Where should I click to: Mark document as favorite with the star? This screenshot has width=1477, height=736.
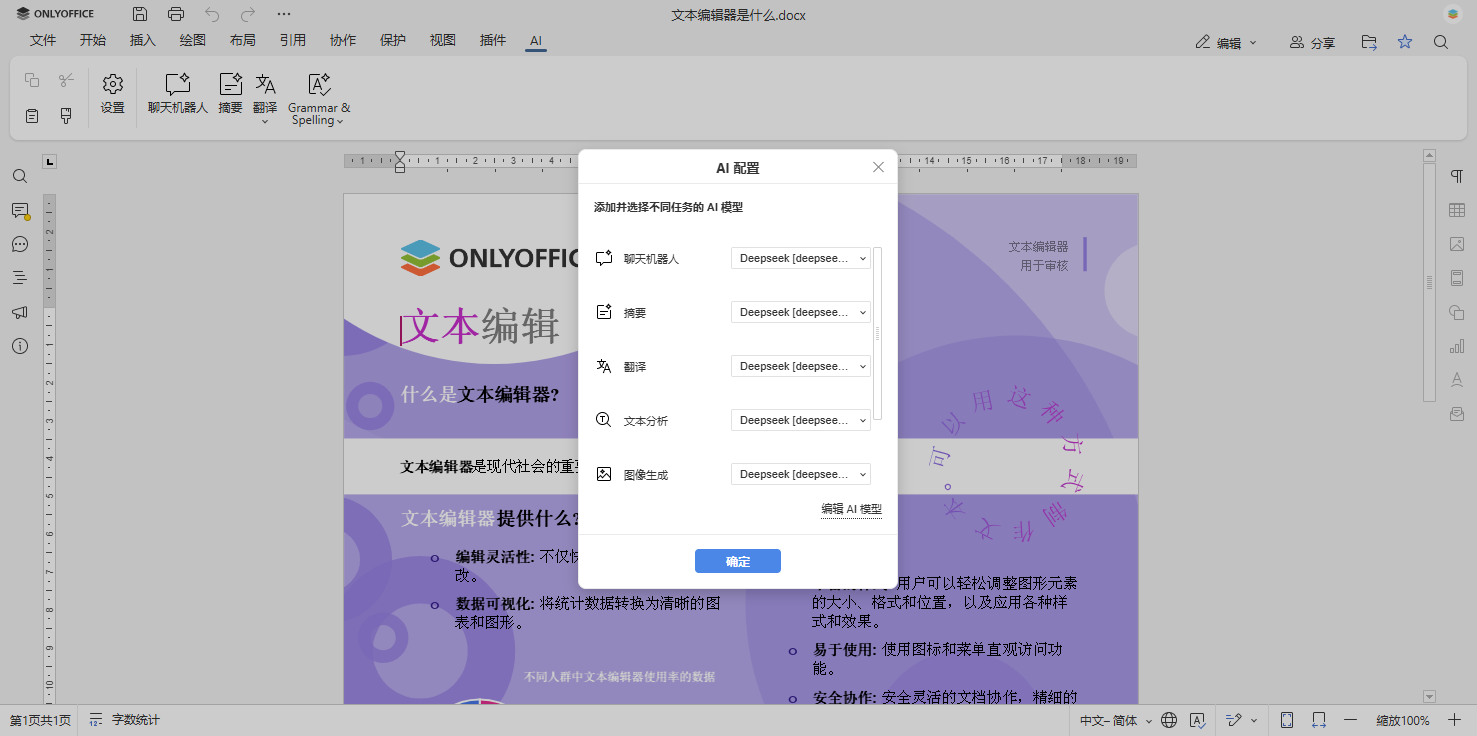point(1405,42)
